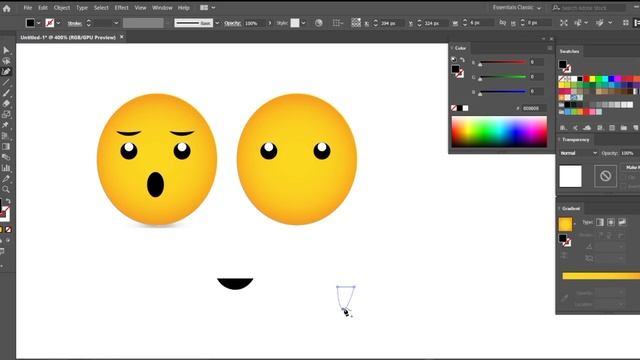
Task: Open graphic Style dropdown arrow
Action: click(x=303, y=23)
